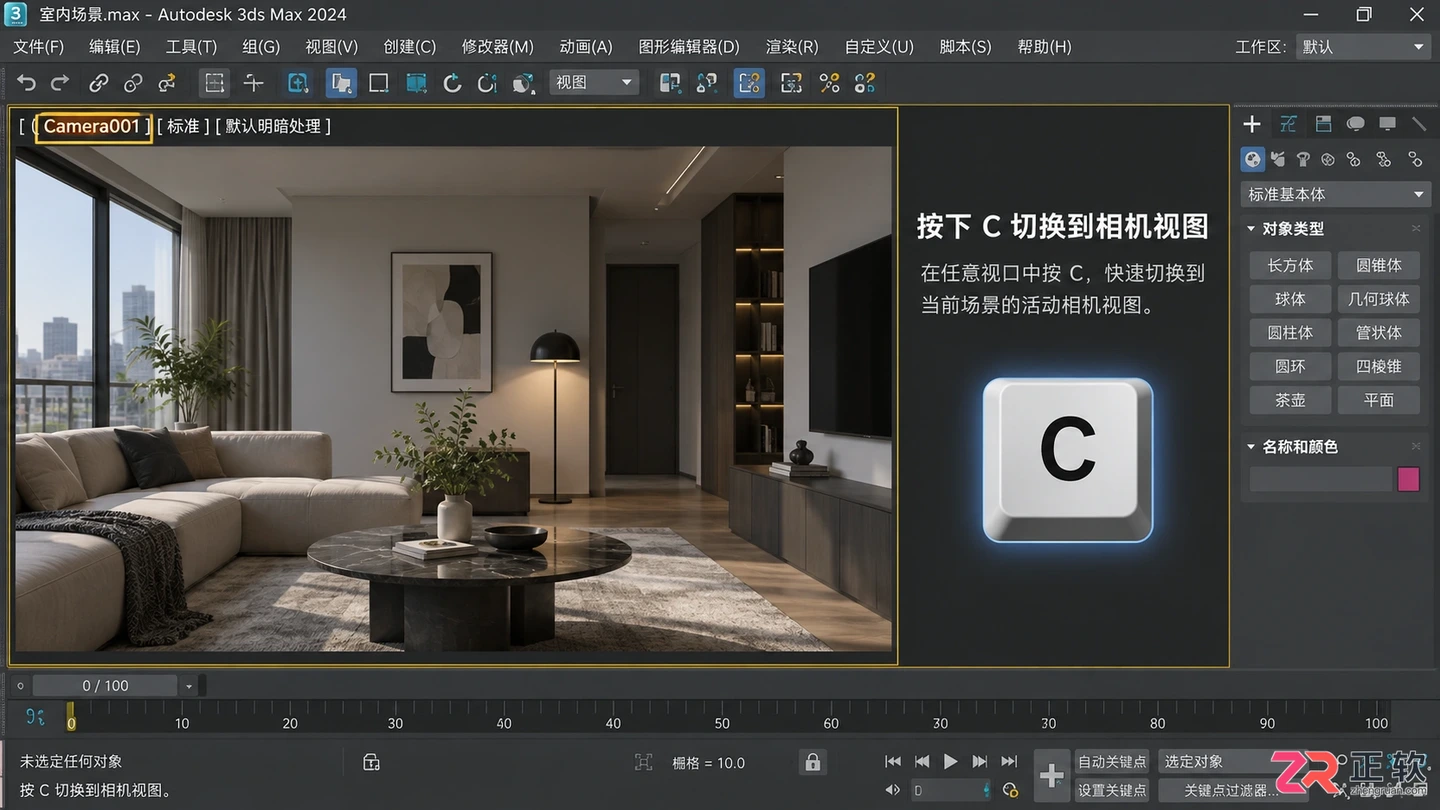
Task: Click the 平面 button
Action: click(1379, 400)
